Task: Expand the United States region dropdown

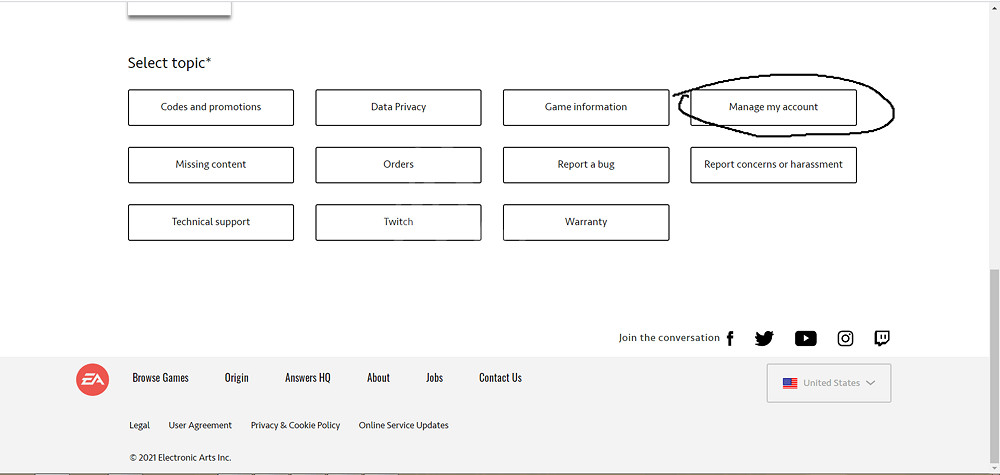Action: 828,383
